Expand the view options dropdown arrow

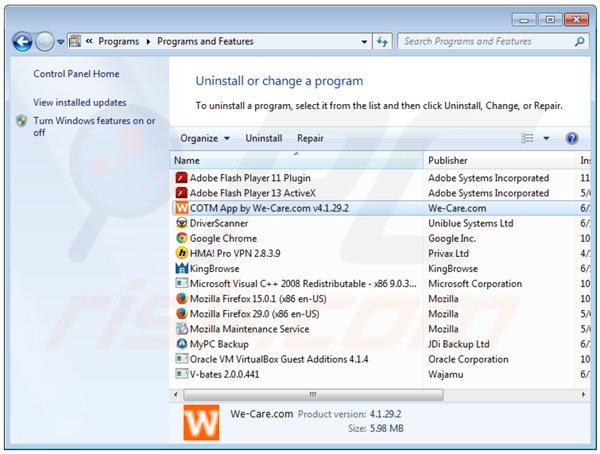pos(546,138)
